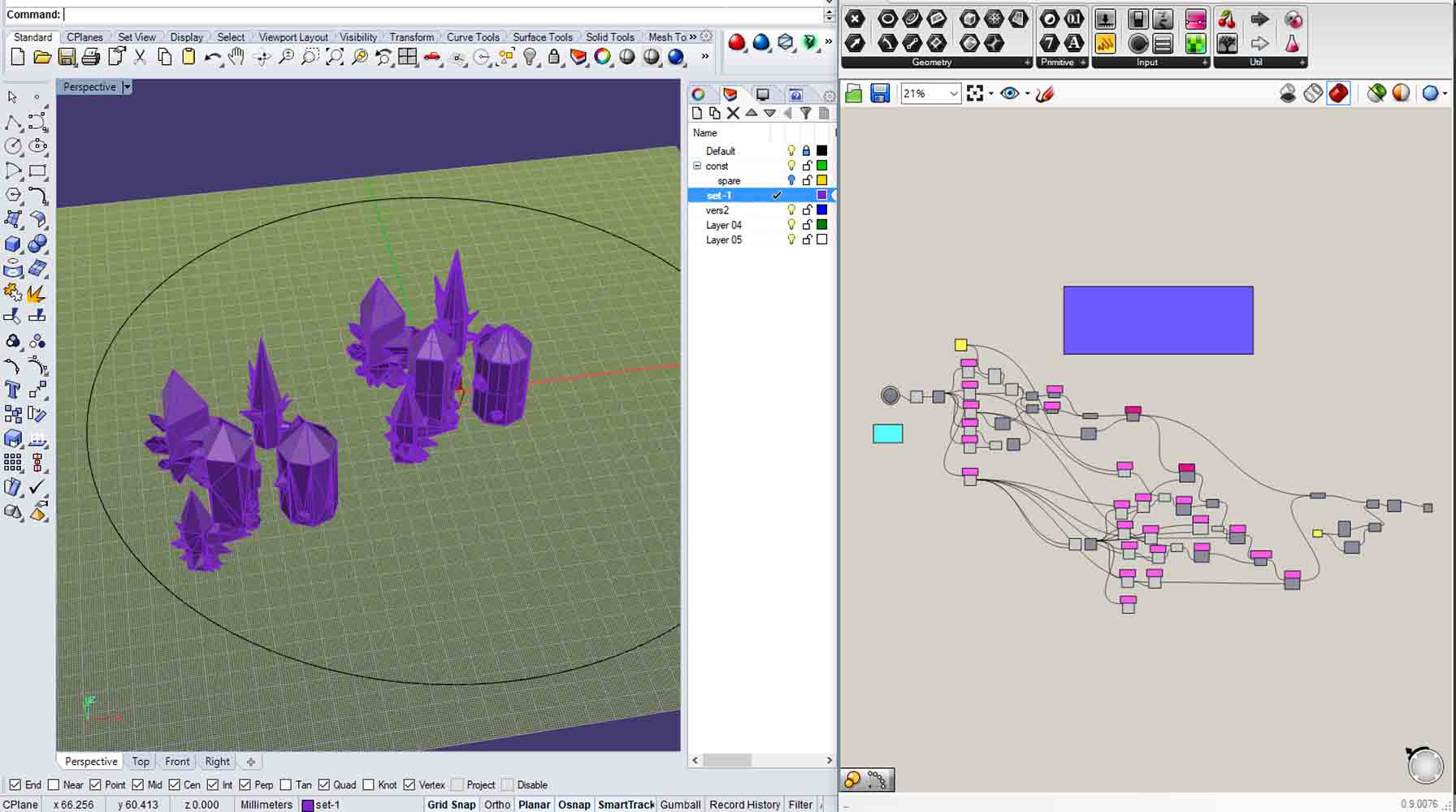
Task: Click the Lock padlock icon in Standard toolbar
Action: click(x=554, y=57)
